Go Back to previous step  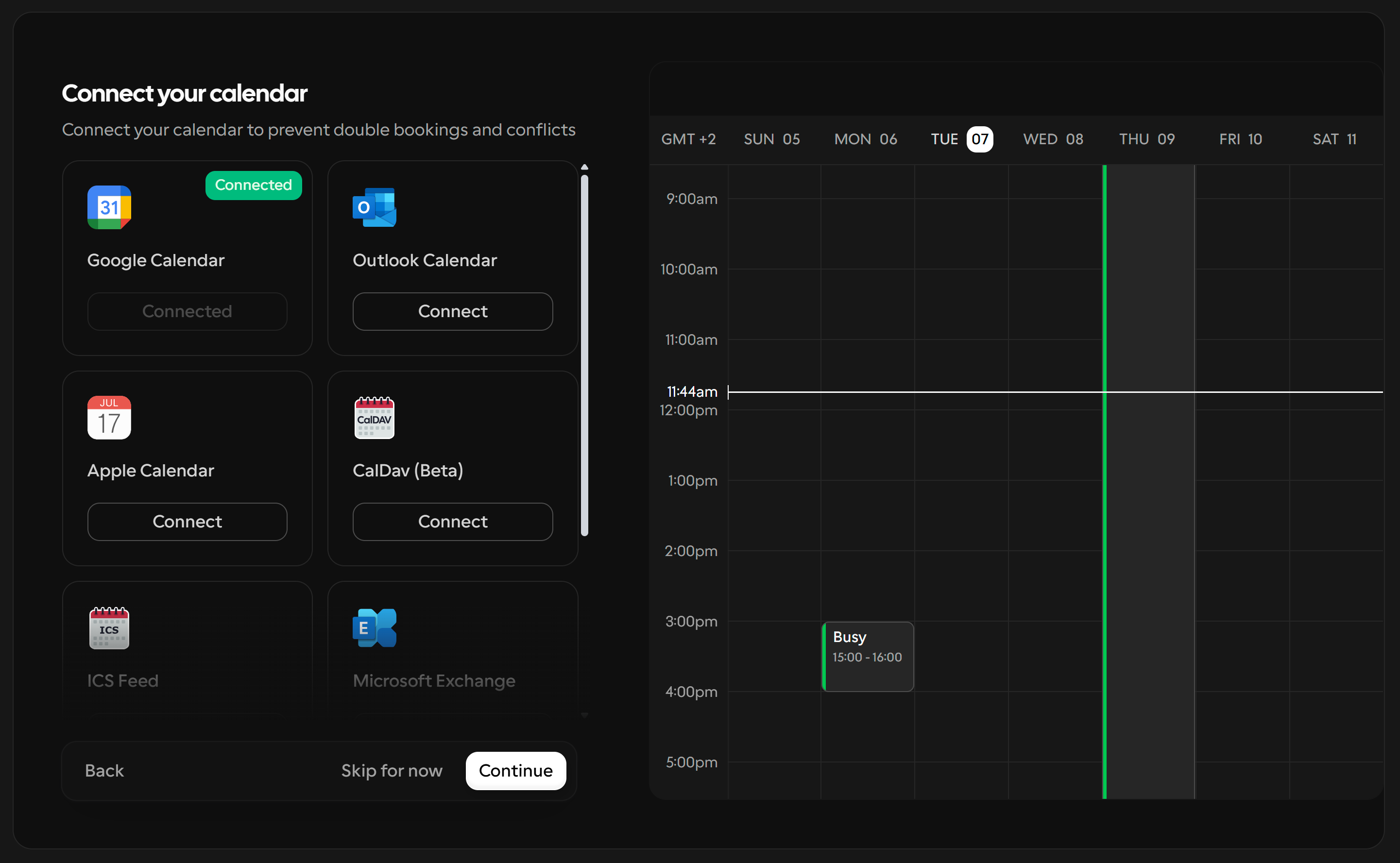pos(104,771)
